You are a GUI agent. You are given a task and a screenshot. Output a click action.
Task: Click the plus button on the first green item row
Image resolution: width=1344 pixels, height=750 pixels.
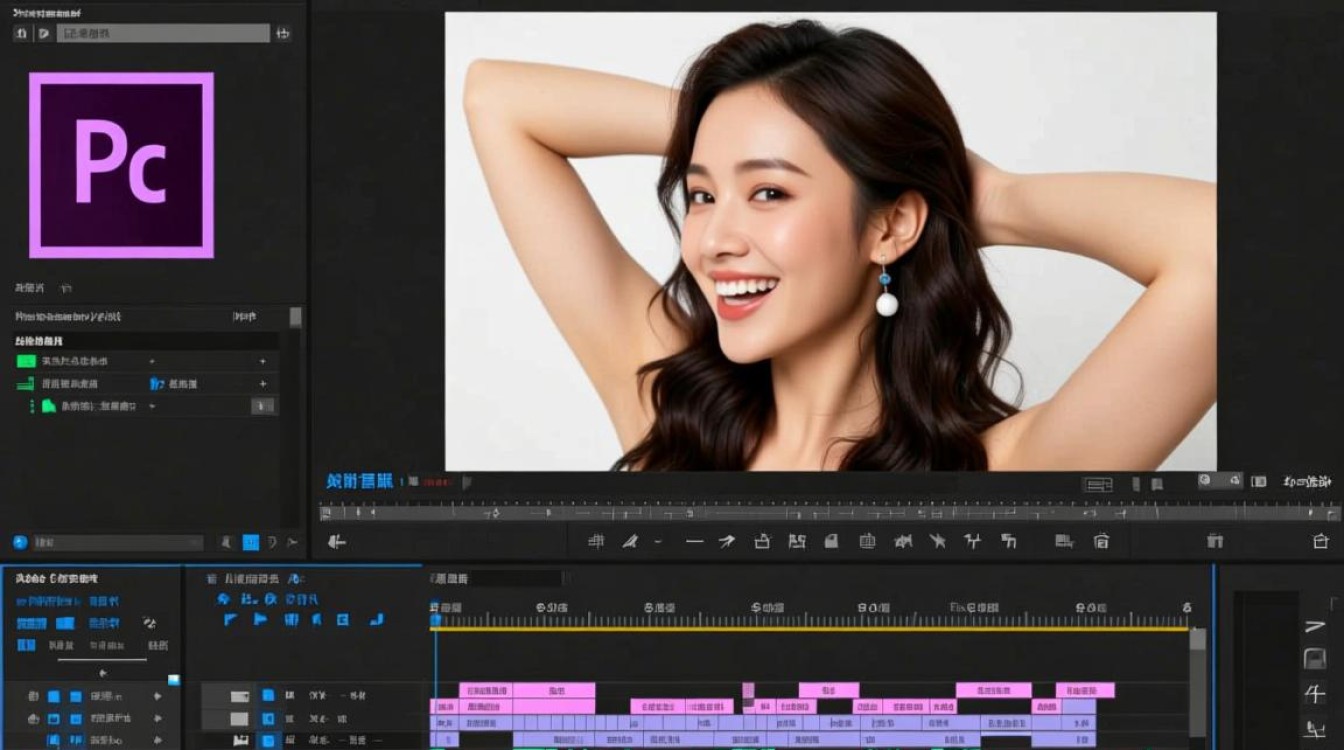click(263, 361)
